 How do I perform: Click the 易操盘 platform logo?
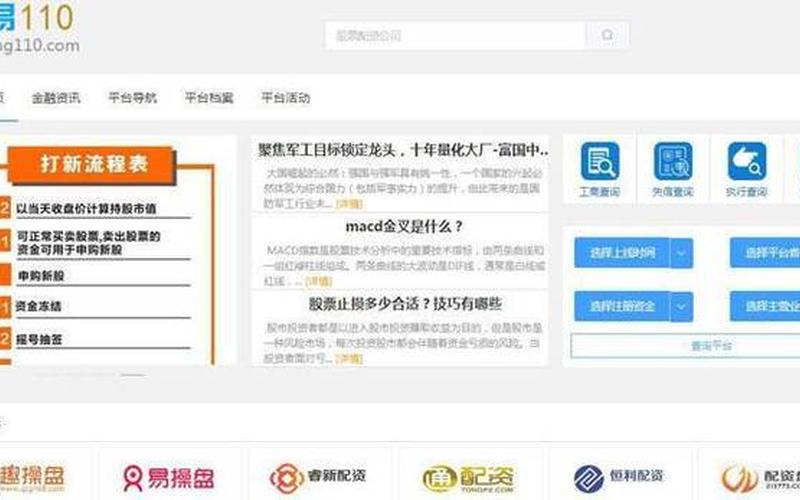point(168,477)
